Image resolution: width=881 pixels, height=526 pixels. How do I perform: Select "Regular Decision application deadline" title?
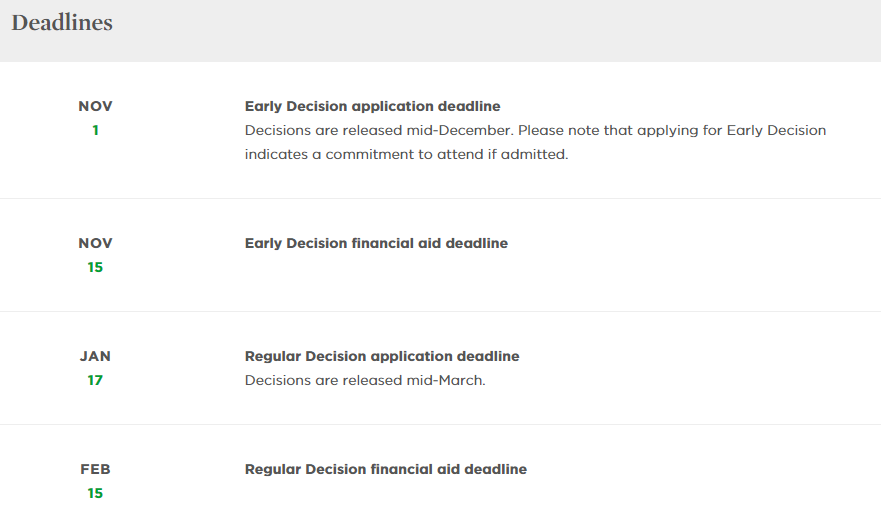pyautogui.click(x=382, y=356)
